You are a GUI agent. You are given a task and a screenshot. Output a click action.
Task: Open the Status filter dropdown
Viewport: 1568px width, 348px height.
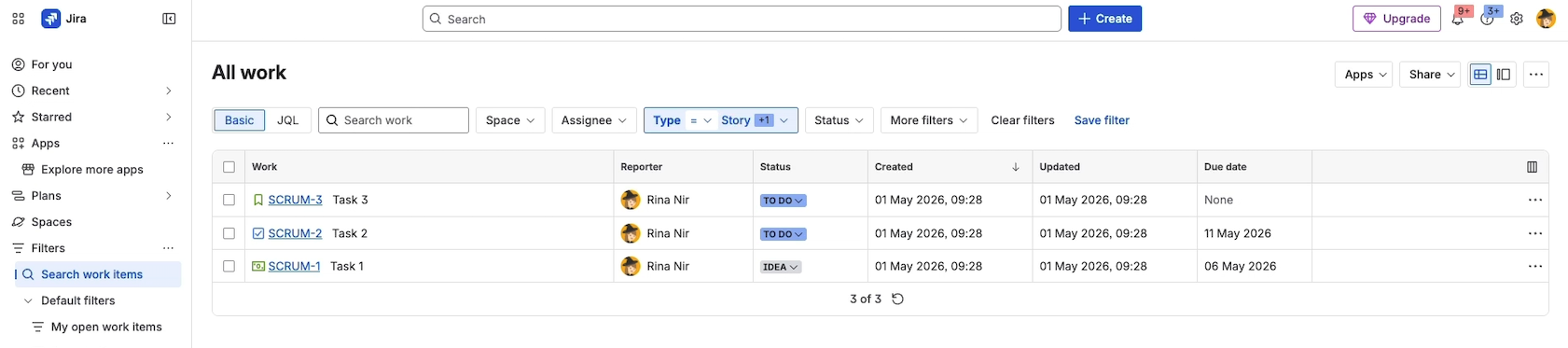839,120
